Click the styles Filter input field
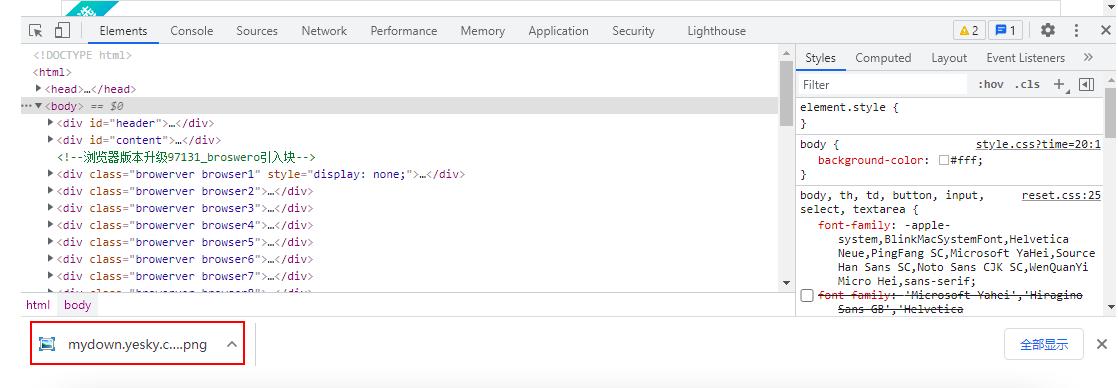 point(884,85)
